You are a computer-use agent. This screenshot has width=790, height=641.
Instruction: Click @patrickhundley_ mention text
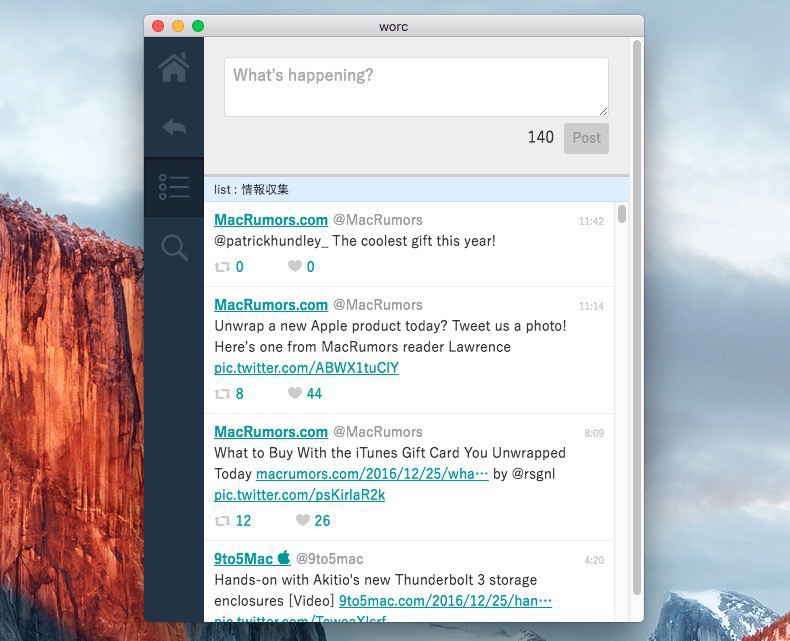click(x=271, y=241)
